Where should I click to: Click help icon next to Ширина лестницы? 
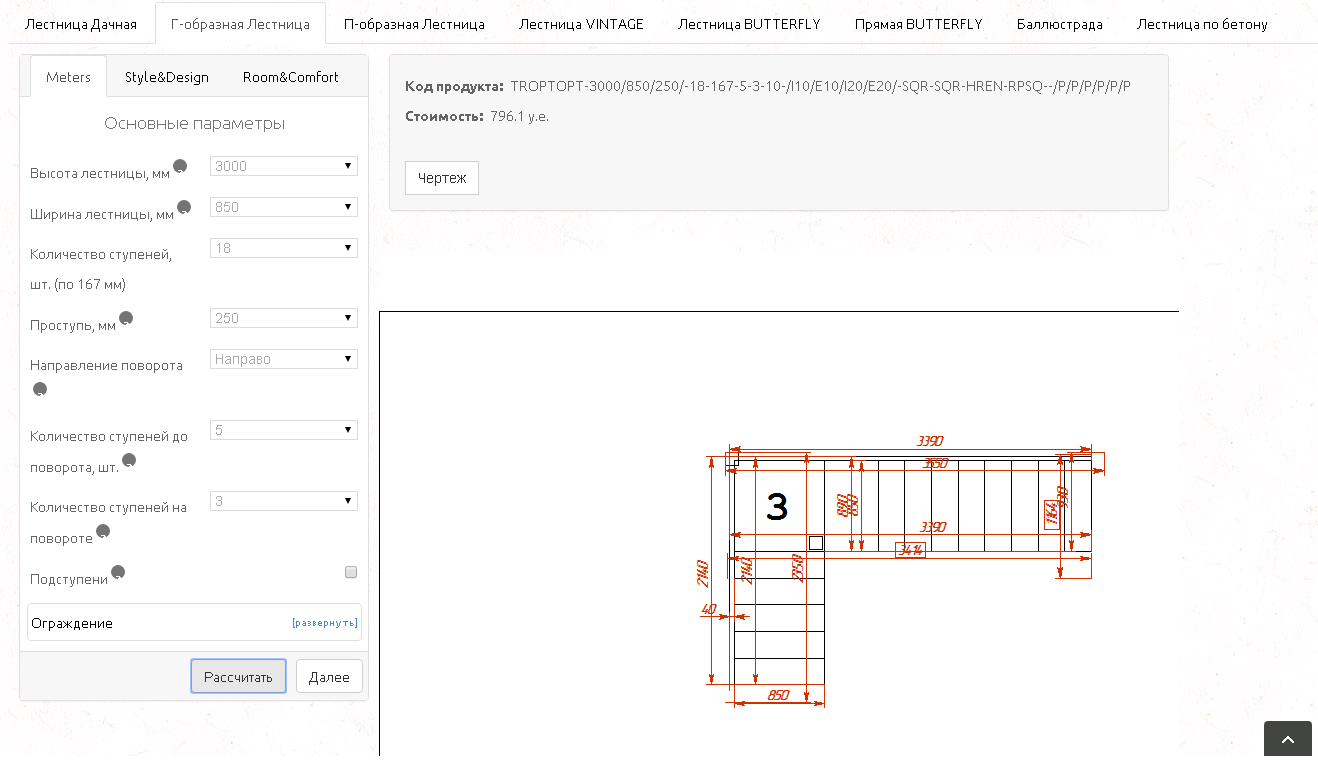184,207
